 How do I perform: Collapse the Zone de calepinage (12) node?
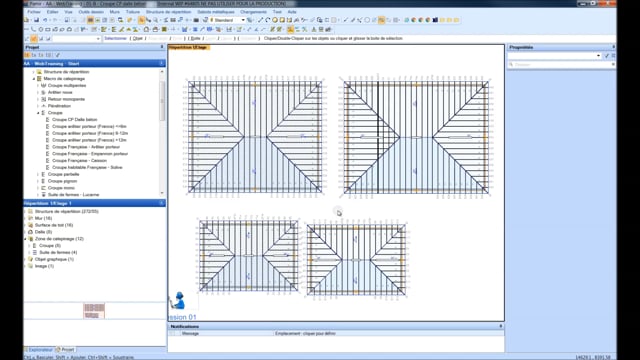pos(25,239)
